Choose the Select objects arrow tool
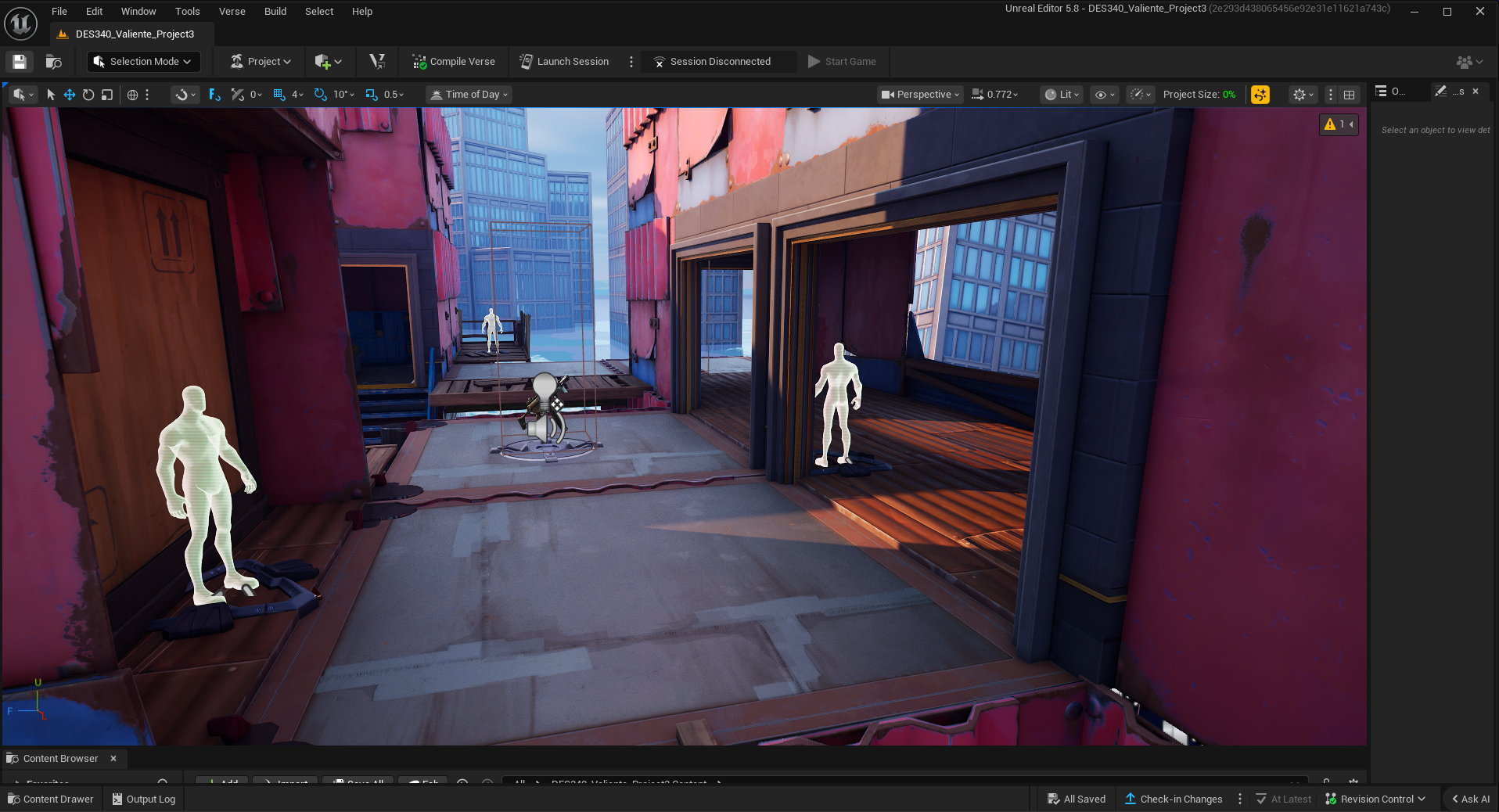The image size is (1499, 812). pos(51,95)
